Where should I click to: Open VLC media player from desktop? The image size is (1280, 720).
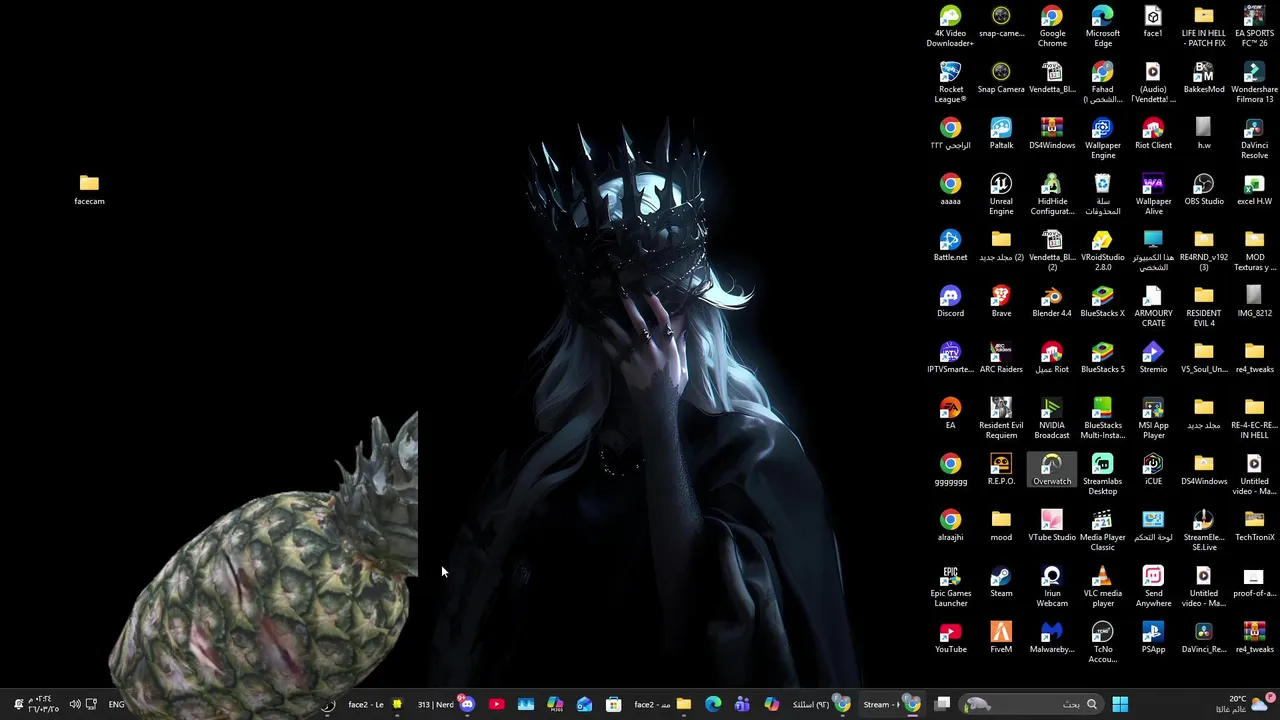click(x=1102, y=586)
